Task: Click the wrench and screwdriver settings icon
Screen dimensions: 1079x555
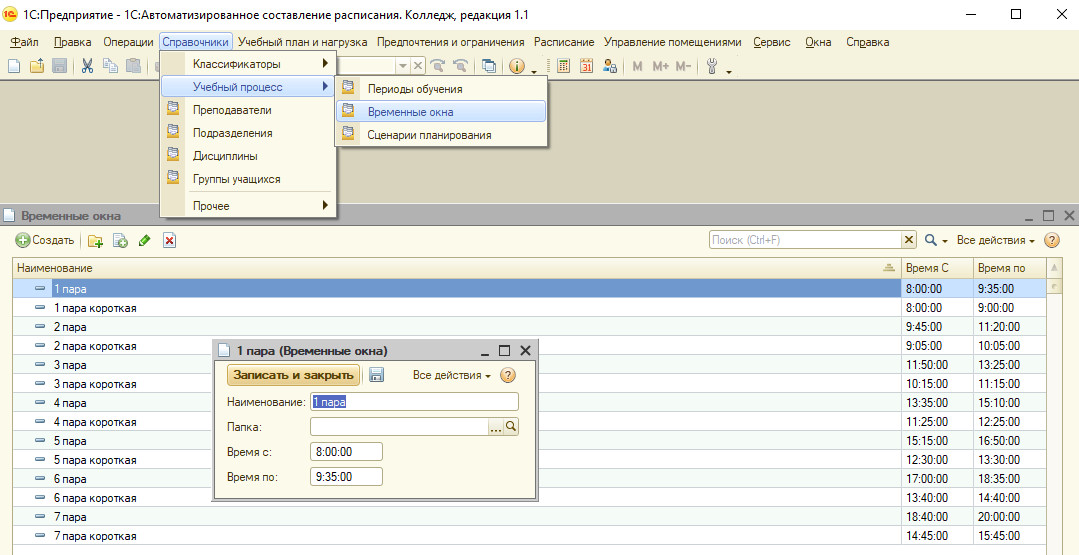Action: click(712, 66)
